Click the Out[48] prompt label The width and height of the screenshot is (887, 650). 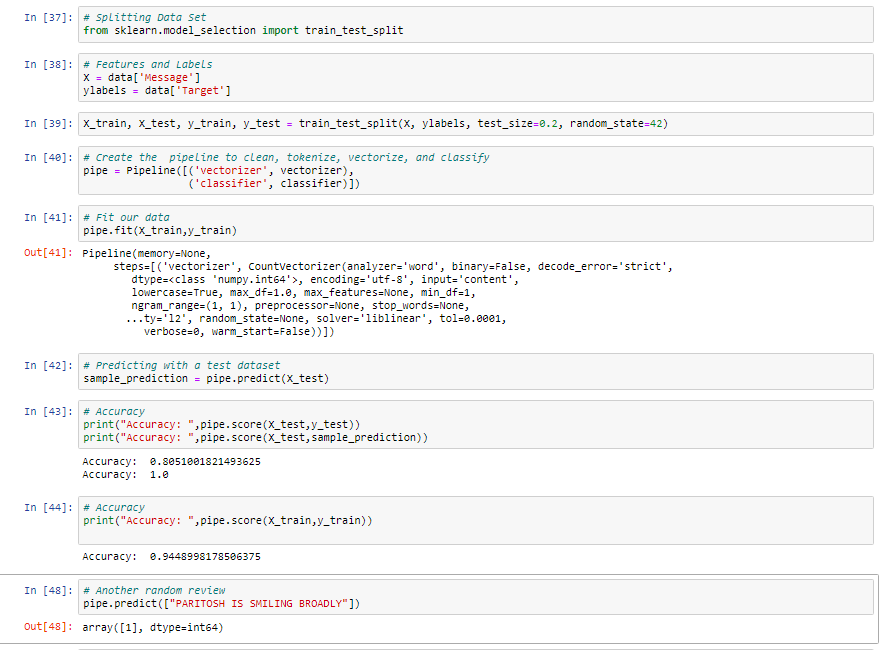coord(48,627)
